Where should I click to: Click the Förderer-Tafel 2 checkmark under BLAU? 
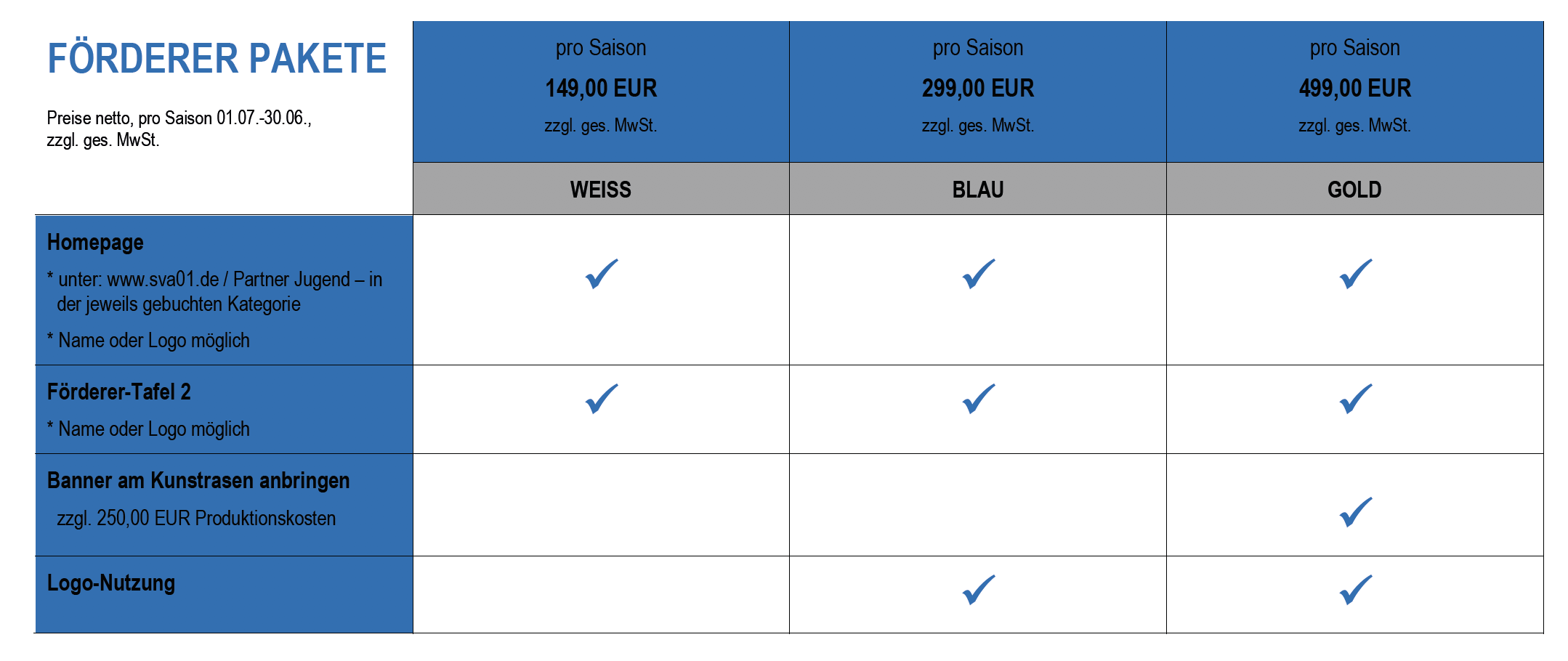pos(979,399)
